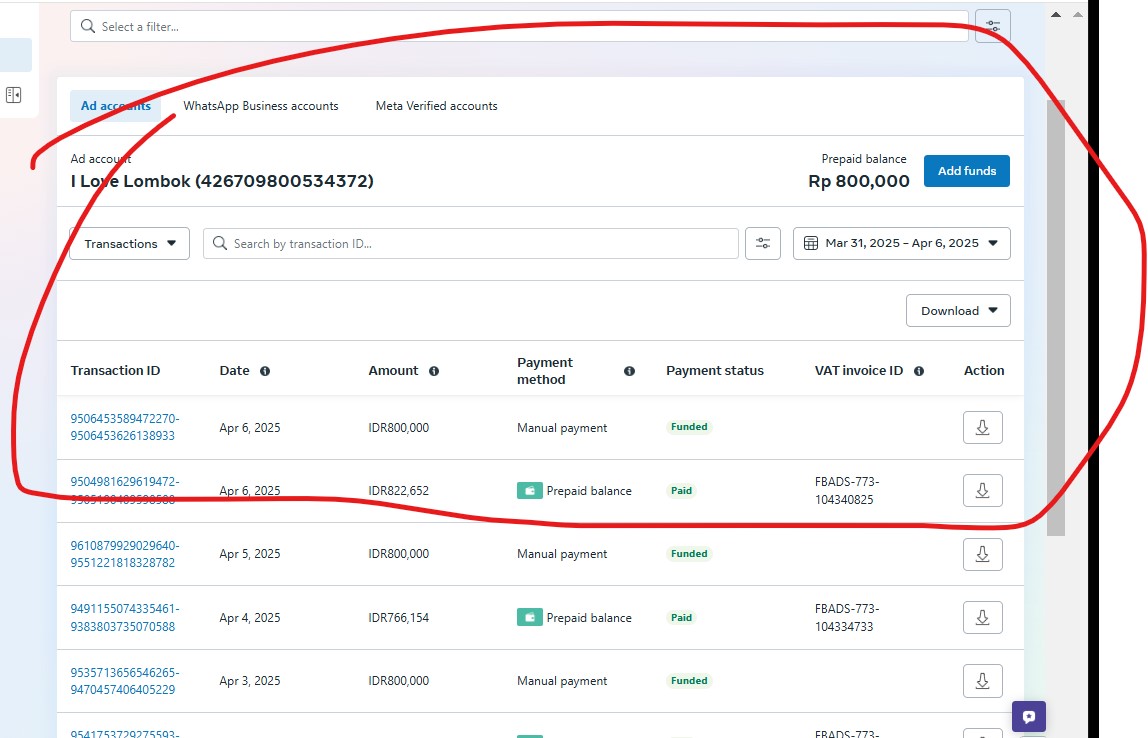Switch to WhatsApp Business accounts tab
This screenshot has height=738, width=1148.
[x=260, y=106]
